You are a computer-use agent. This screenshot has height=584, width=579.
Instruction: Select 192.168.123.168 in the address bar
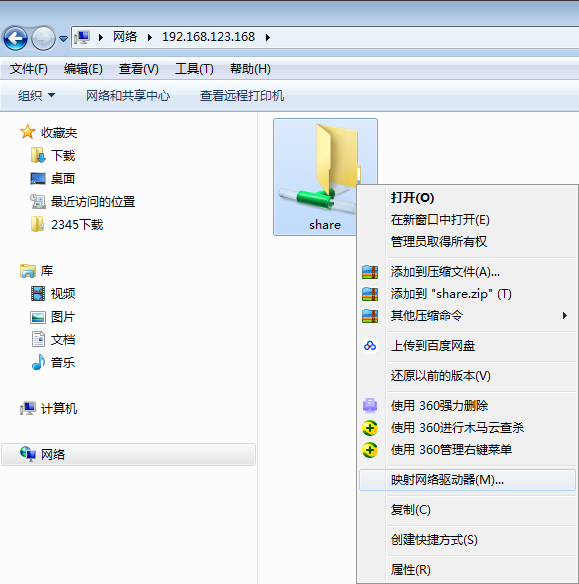pyautogui.click(x=209, y=37)
